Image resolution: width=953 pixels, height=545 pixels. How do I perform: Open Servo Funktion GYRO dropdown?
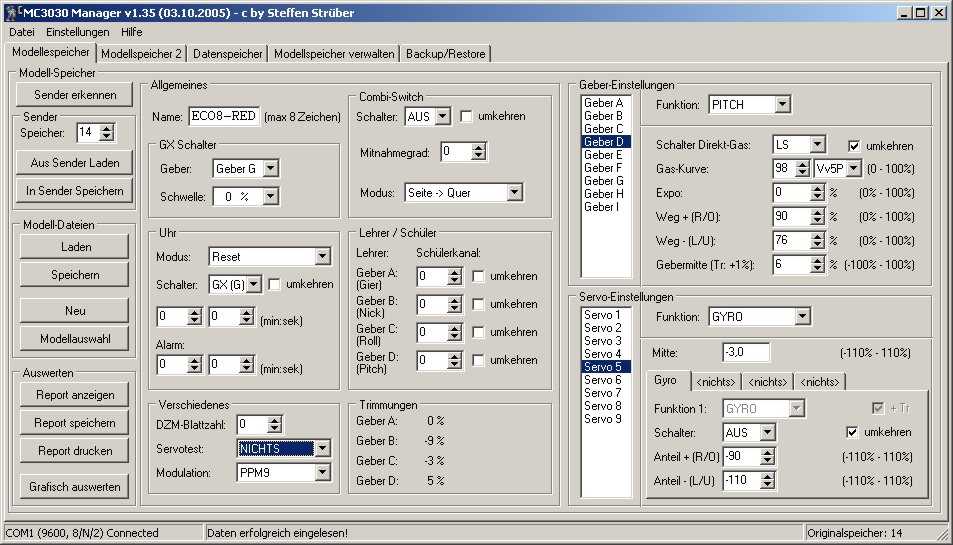[802, 316]
